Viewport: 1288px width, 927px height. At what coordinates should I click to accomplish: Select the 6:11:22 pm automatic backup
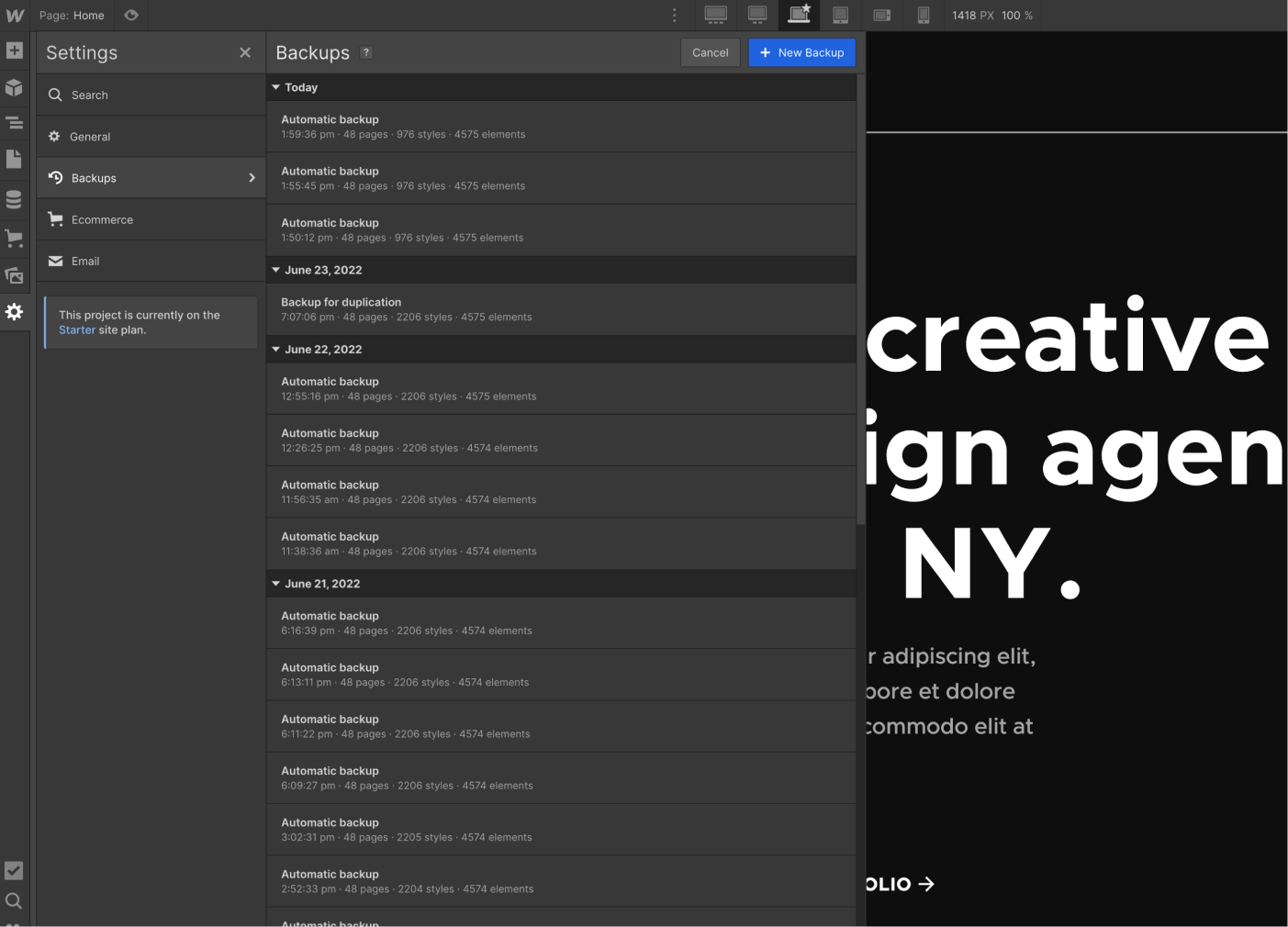click(561, 726)
